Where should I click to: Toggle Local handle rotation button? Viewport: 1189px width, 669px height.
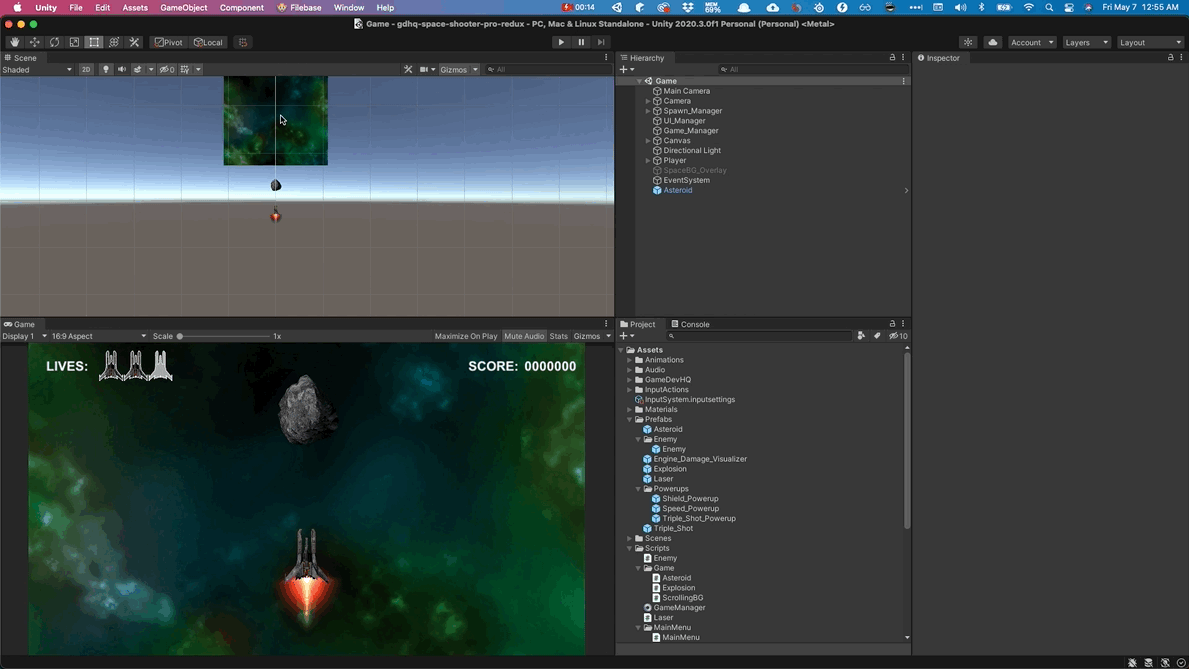(x=208, y=42)
